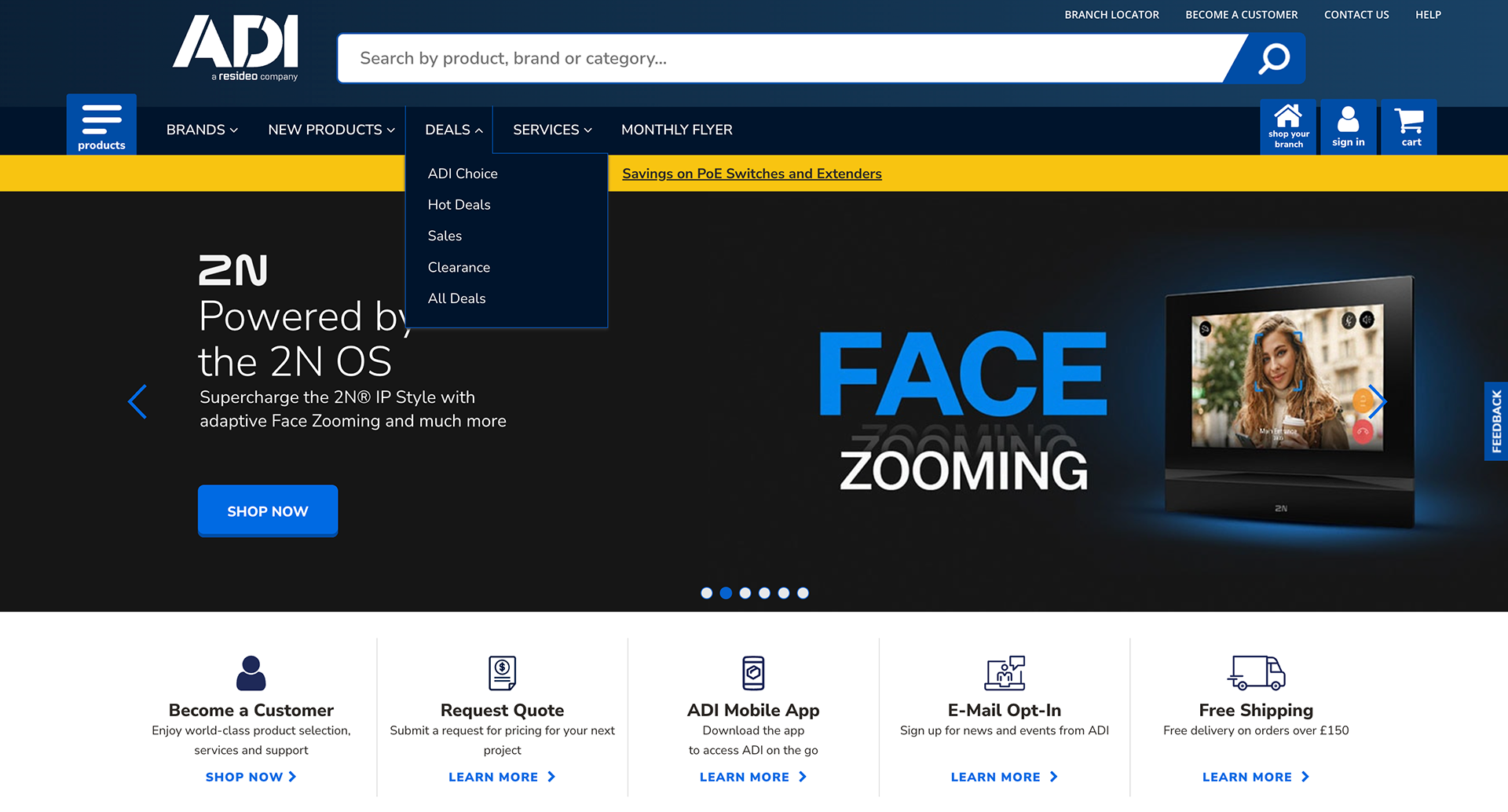The height and width of the screenshot is (812, 1508).
Task: Choose All Deals menu item
Action: tap(456, 298)
